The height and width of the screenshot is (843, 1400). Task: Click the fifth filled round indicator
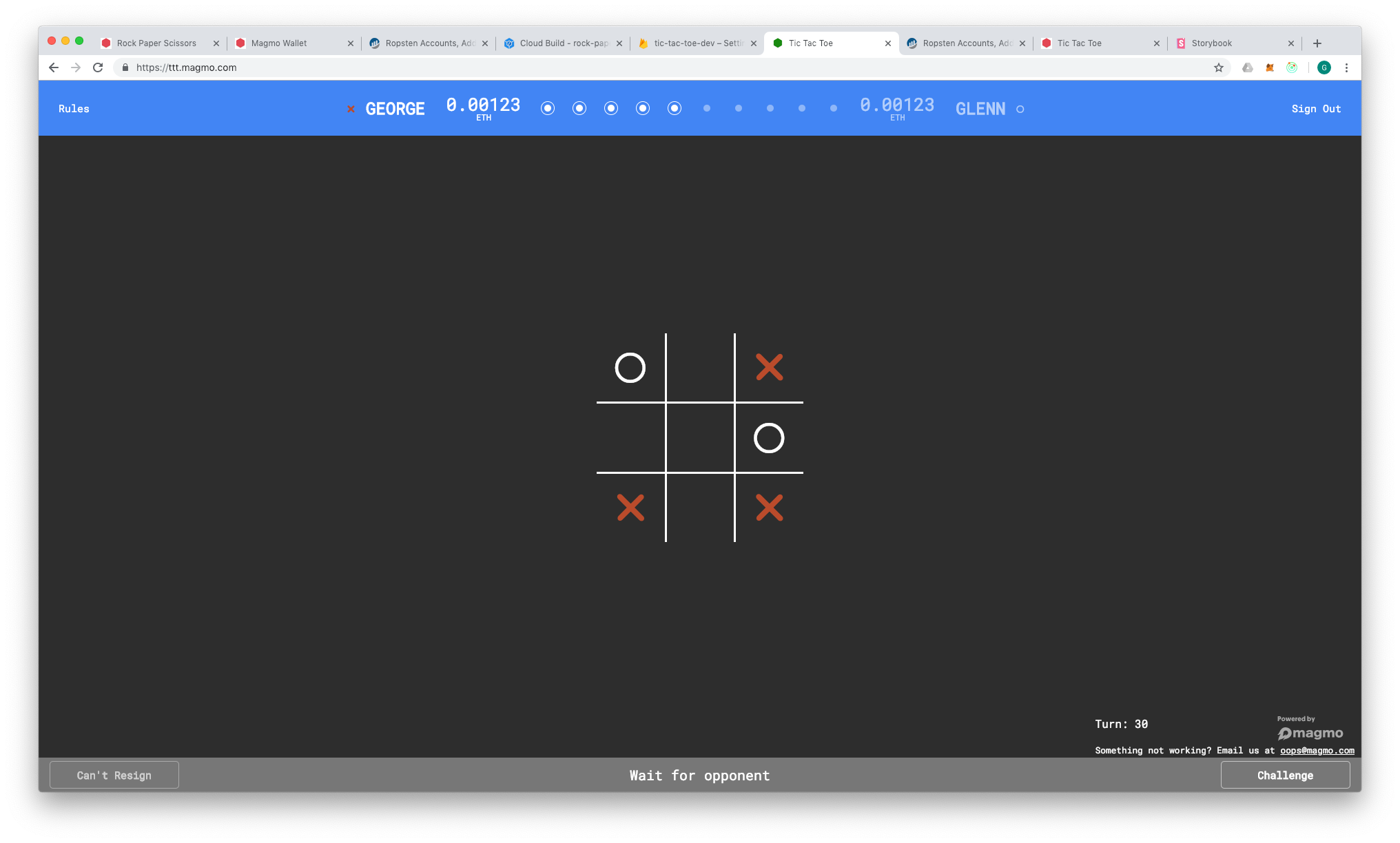[675, 108]
